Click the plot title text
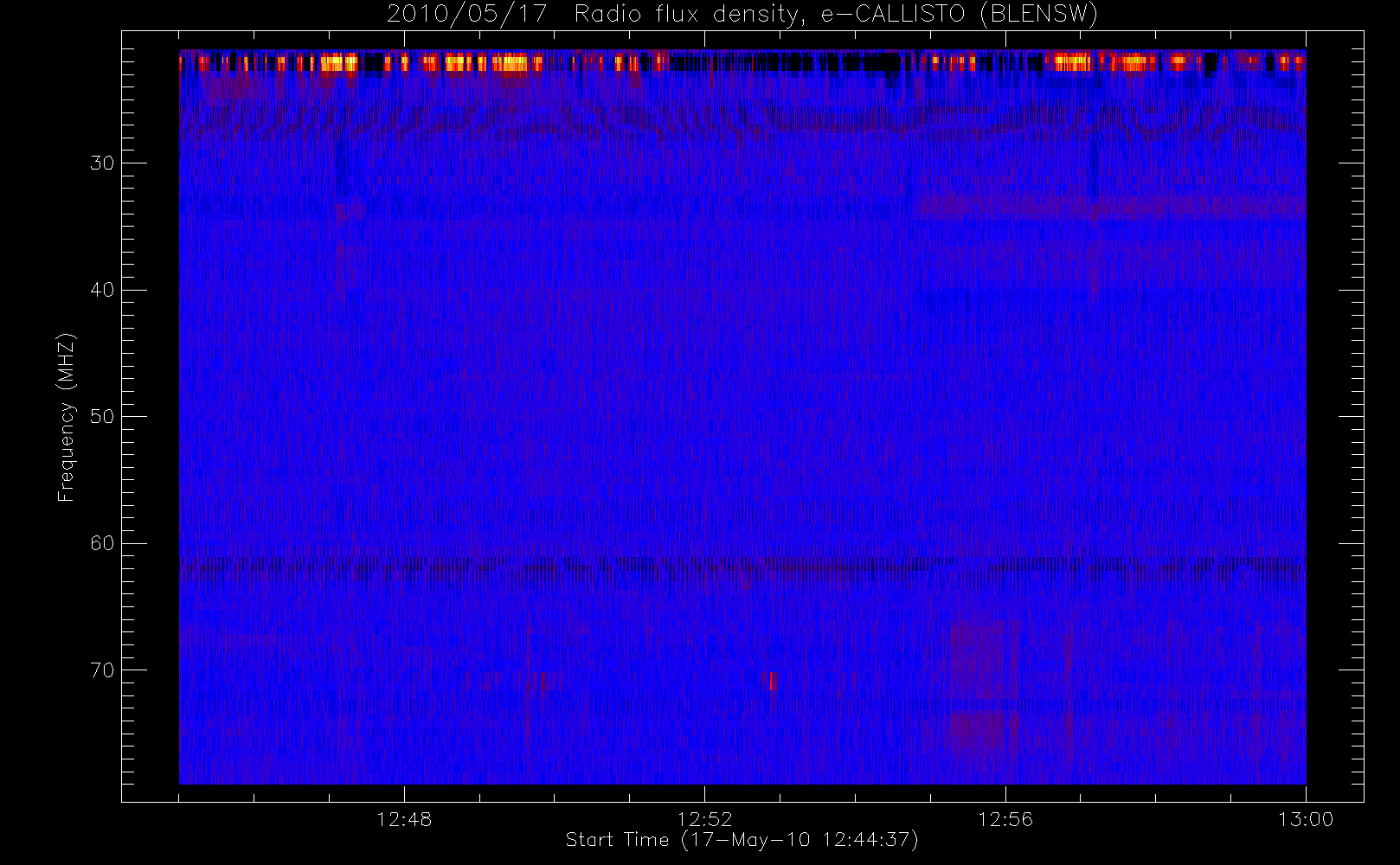The height and width of the screenshot is (865, 1400). [742, 15]
